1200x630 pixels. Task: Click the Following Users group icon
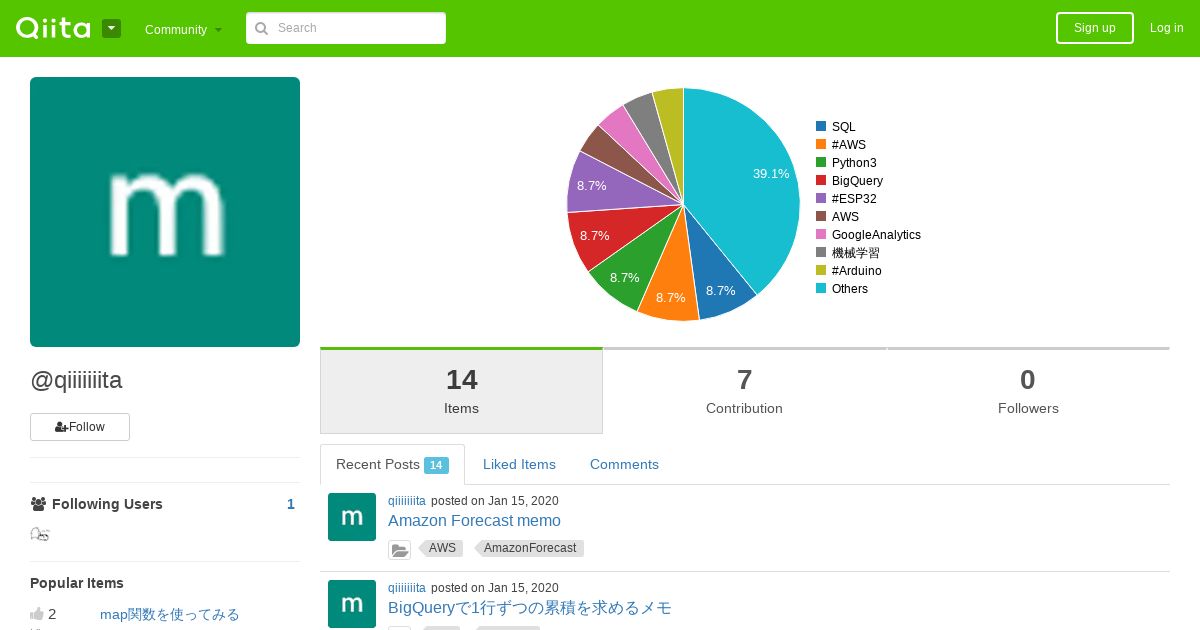[x=38, y=504]
